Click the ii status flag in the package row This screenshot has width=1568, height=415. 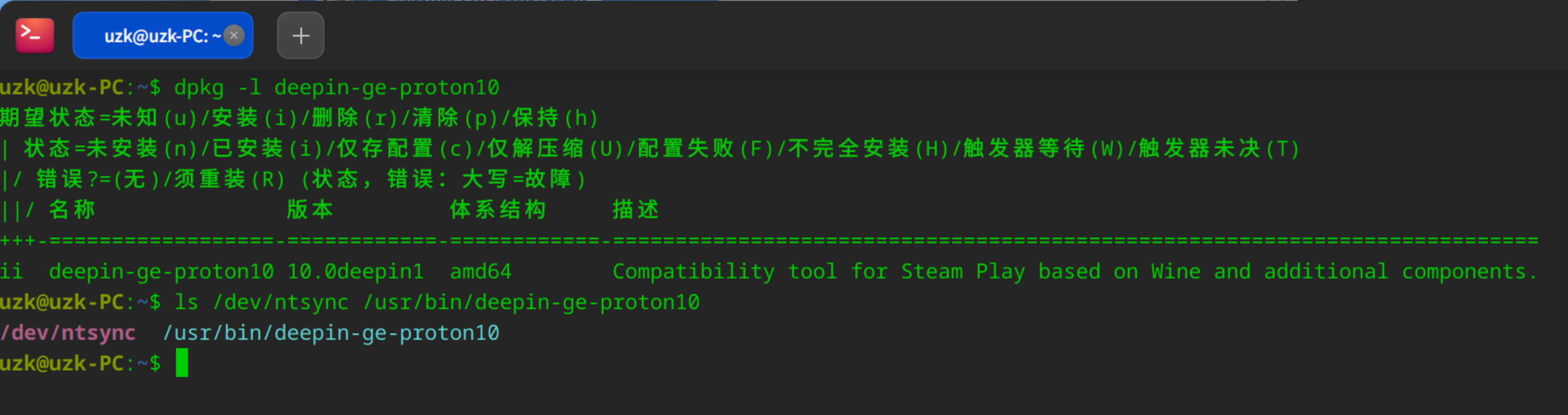(11, 272)
